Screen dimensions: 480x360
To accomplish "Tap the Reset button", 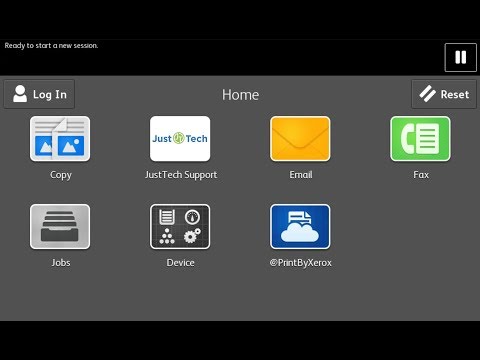I will point(444,94).
